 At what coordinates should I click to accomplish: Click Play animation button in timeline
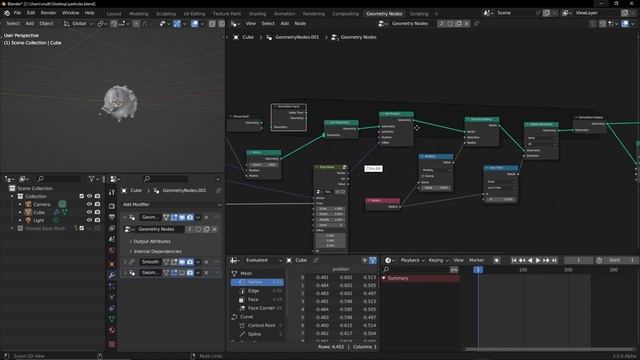tap(538, 260)
